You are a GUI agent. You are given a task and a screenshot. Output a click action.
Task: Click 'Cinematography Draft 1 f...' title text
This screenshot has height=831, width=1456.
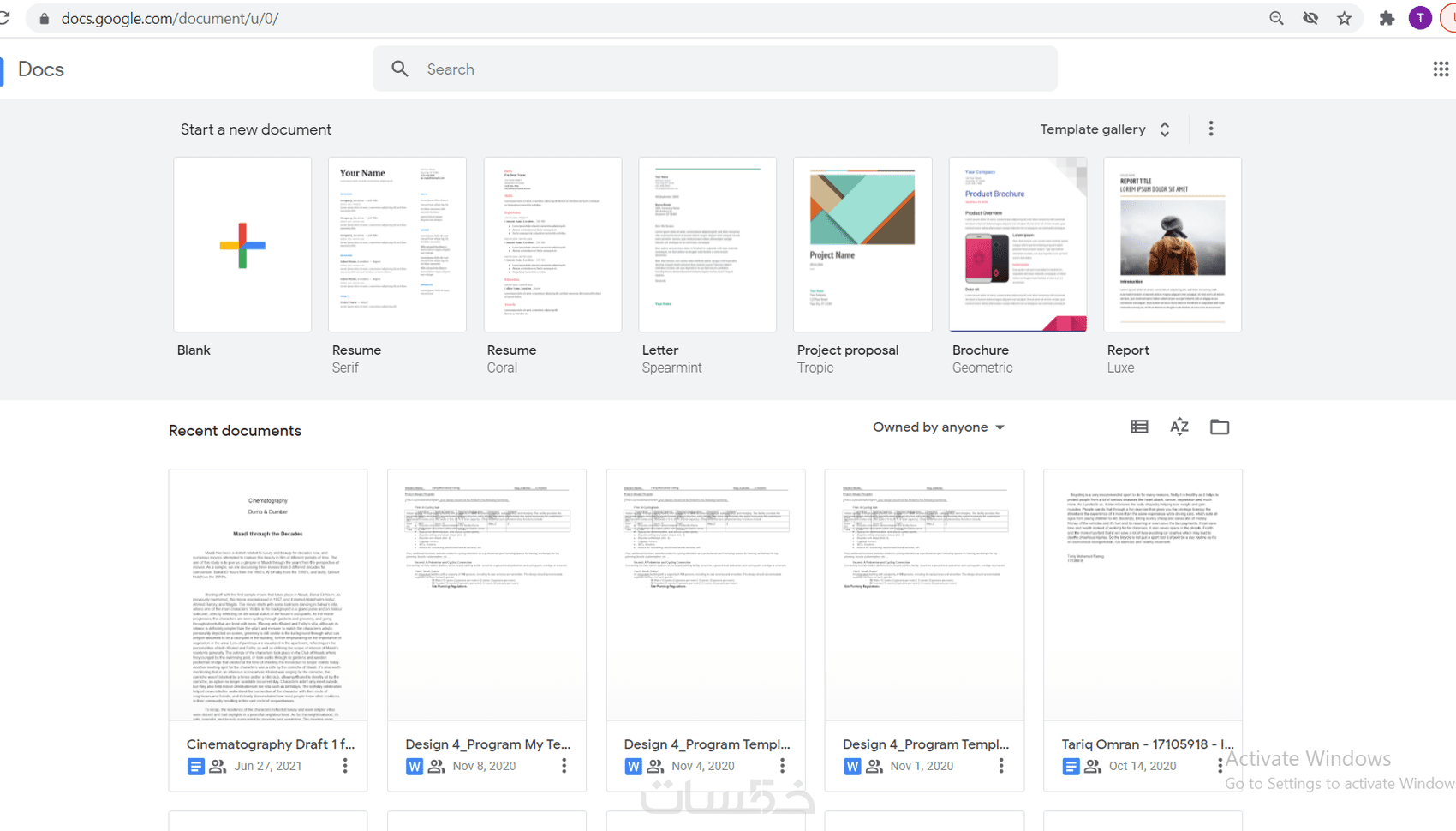(x=271, y=744)
